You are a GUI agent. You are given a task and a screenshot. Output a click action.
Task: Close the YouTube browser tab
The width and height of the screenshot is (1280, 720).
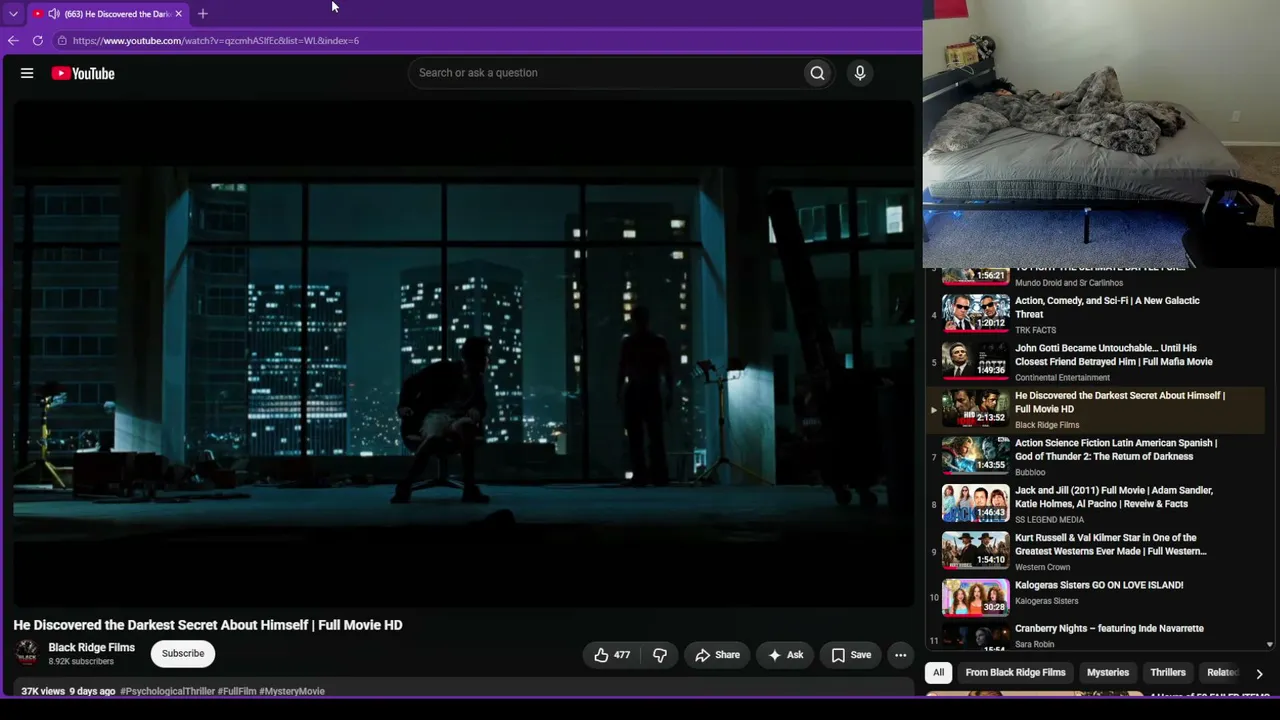pos(178,14)
